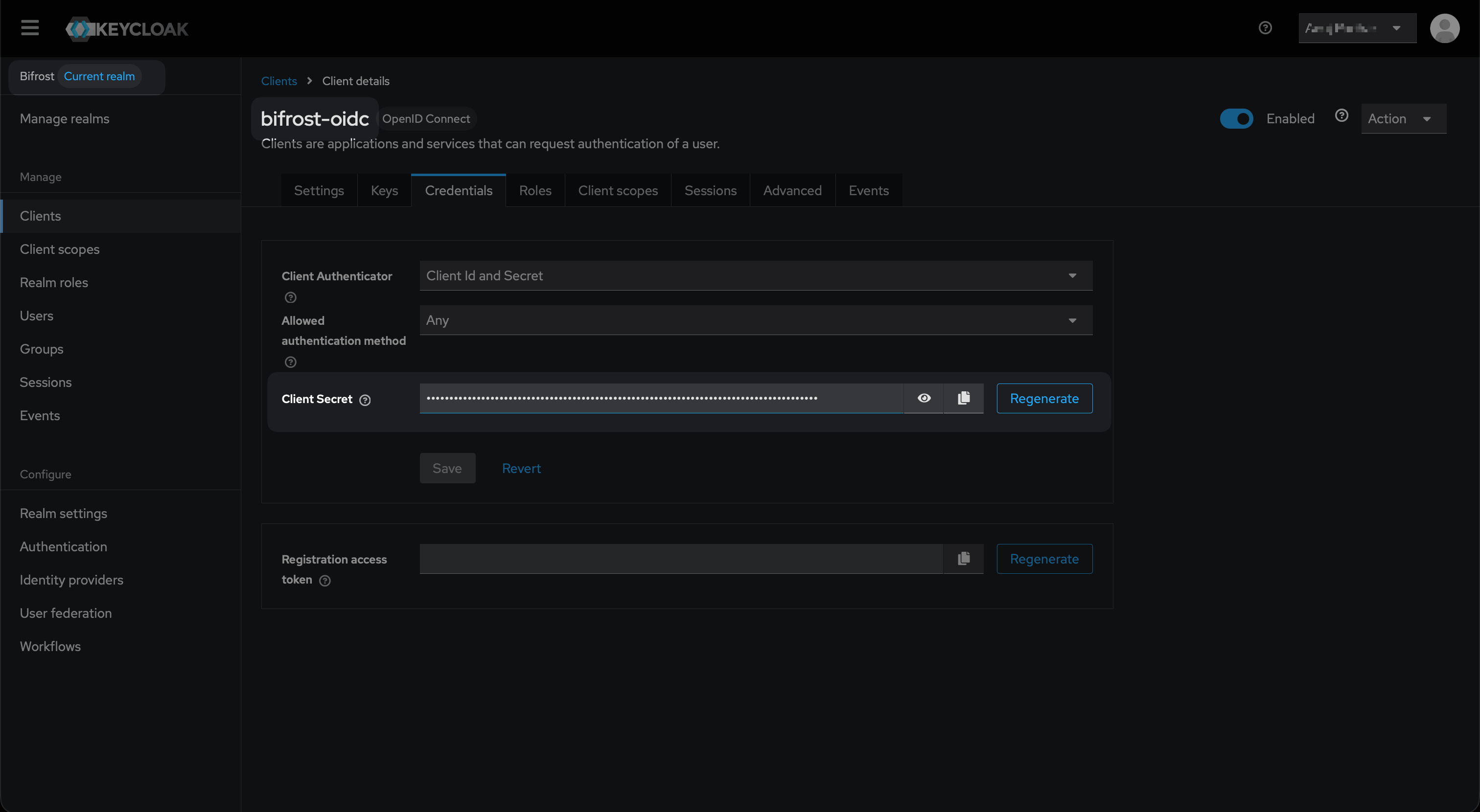
Task: Click the bifrost-oidc client title
Action: 314,118
